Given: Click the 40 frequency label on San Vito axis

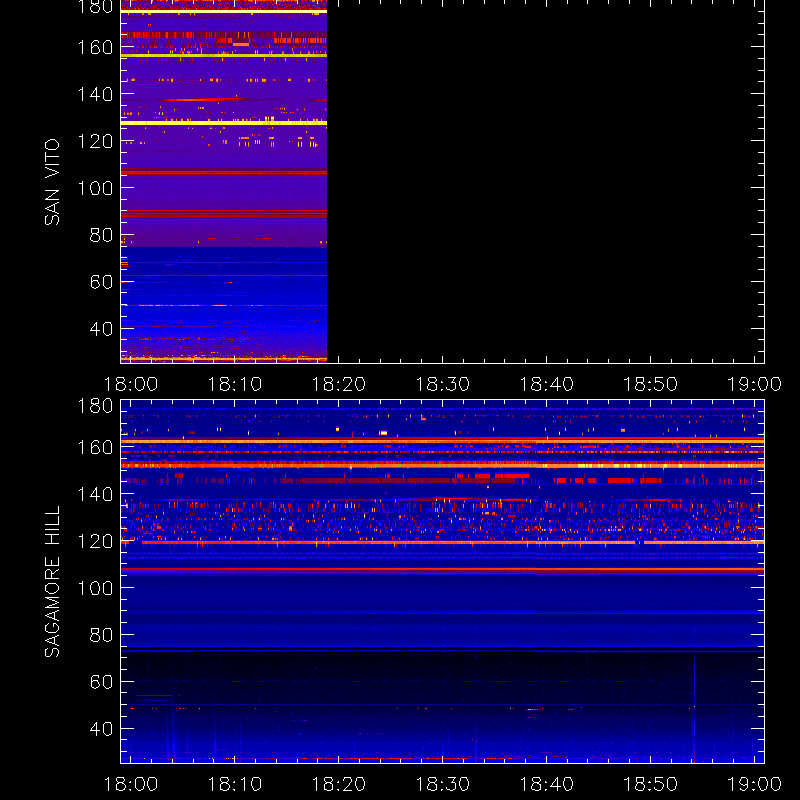Looking at the screenshot, I should [x=101, y=329].
